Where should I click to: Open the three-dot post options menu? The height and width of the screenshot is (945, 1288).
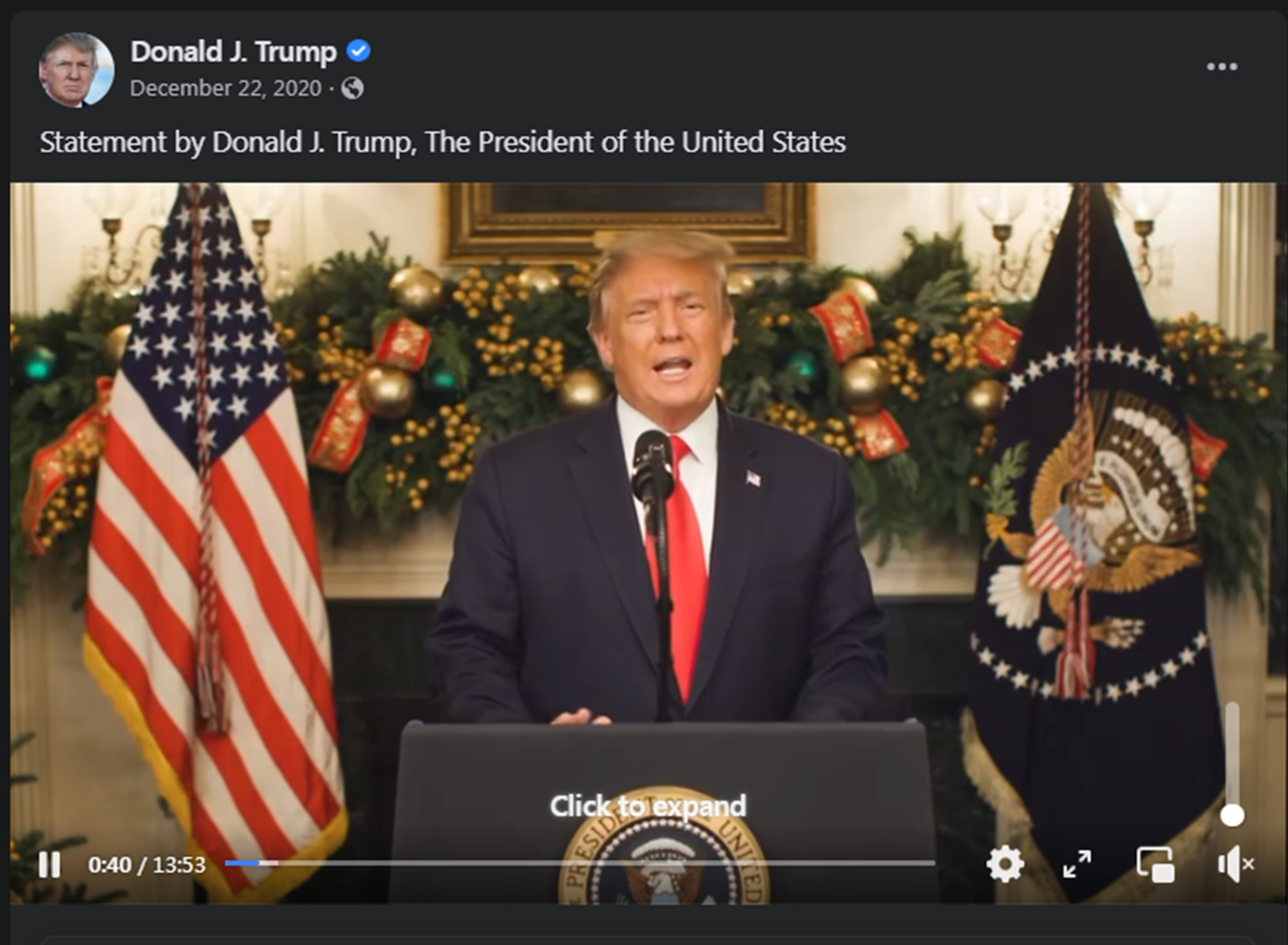(1222, 67)
